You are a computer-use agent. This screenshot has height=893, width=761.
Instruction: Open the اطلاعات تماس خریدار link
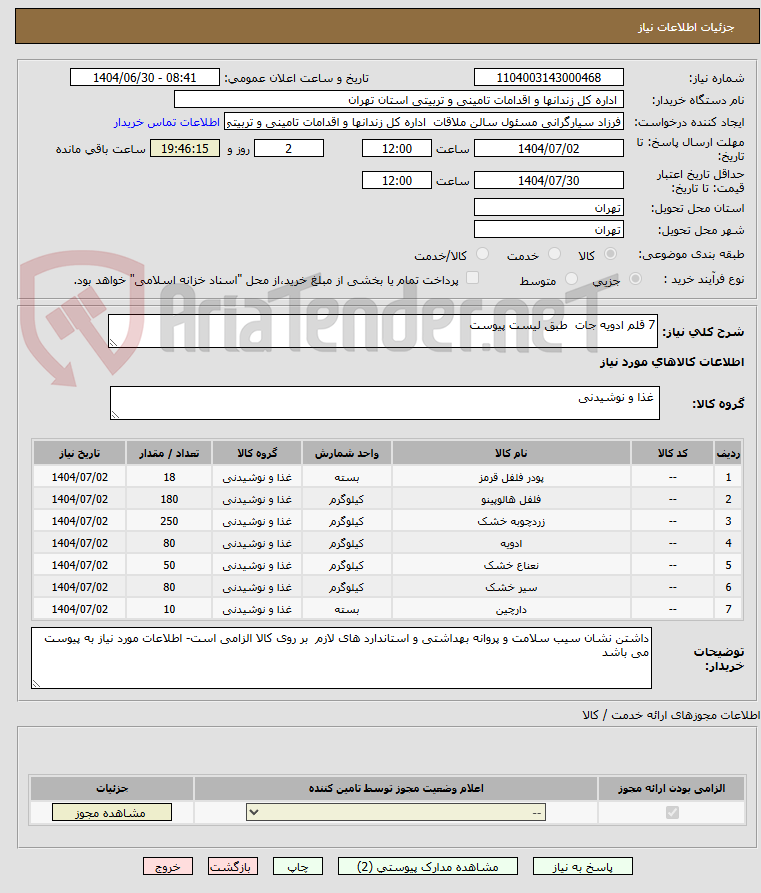167,122
